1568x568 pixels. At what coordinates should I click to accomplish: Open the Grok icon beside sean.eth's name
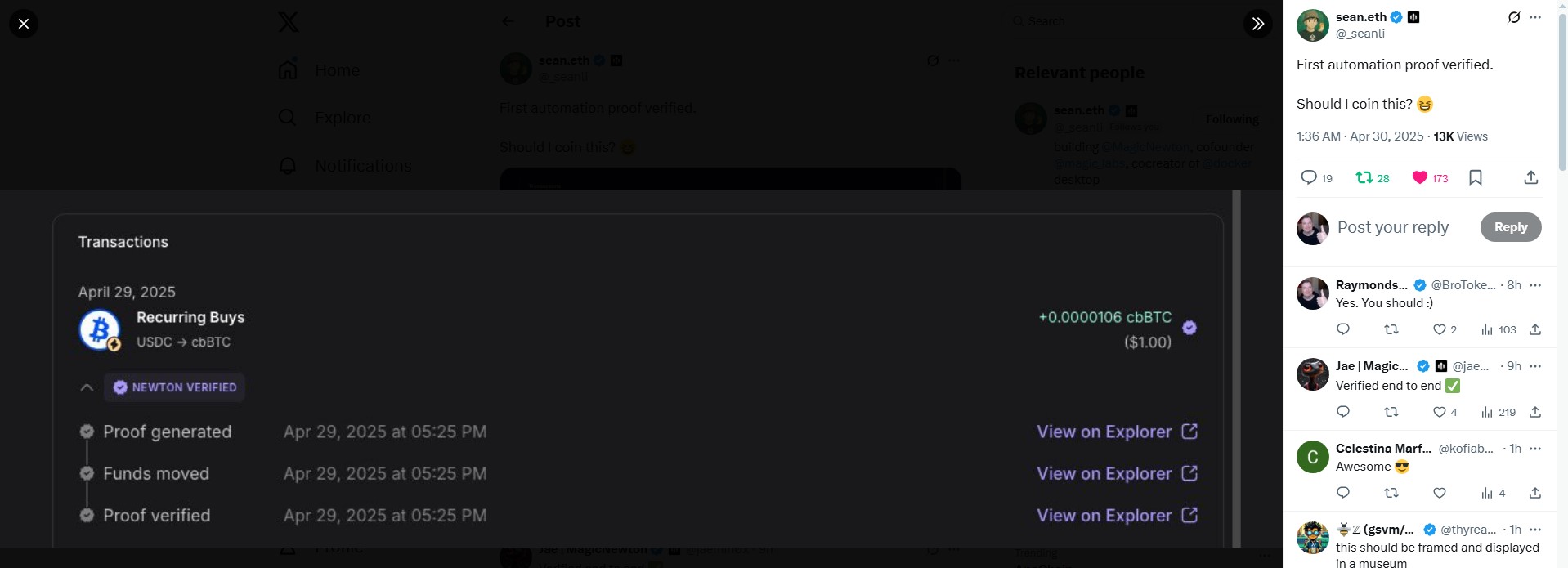(x=1514, y=17)
